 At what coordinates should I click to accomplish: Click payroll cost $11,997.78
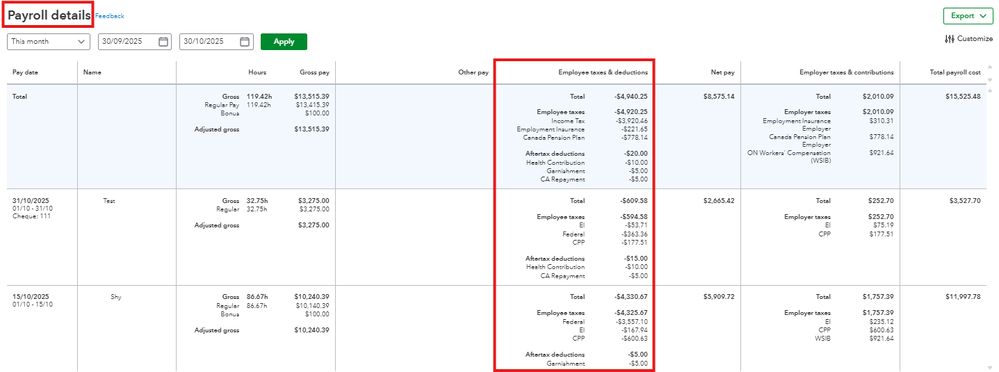(963, 296)
